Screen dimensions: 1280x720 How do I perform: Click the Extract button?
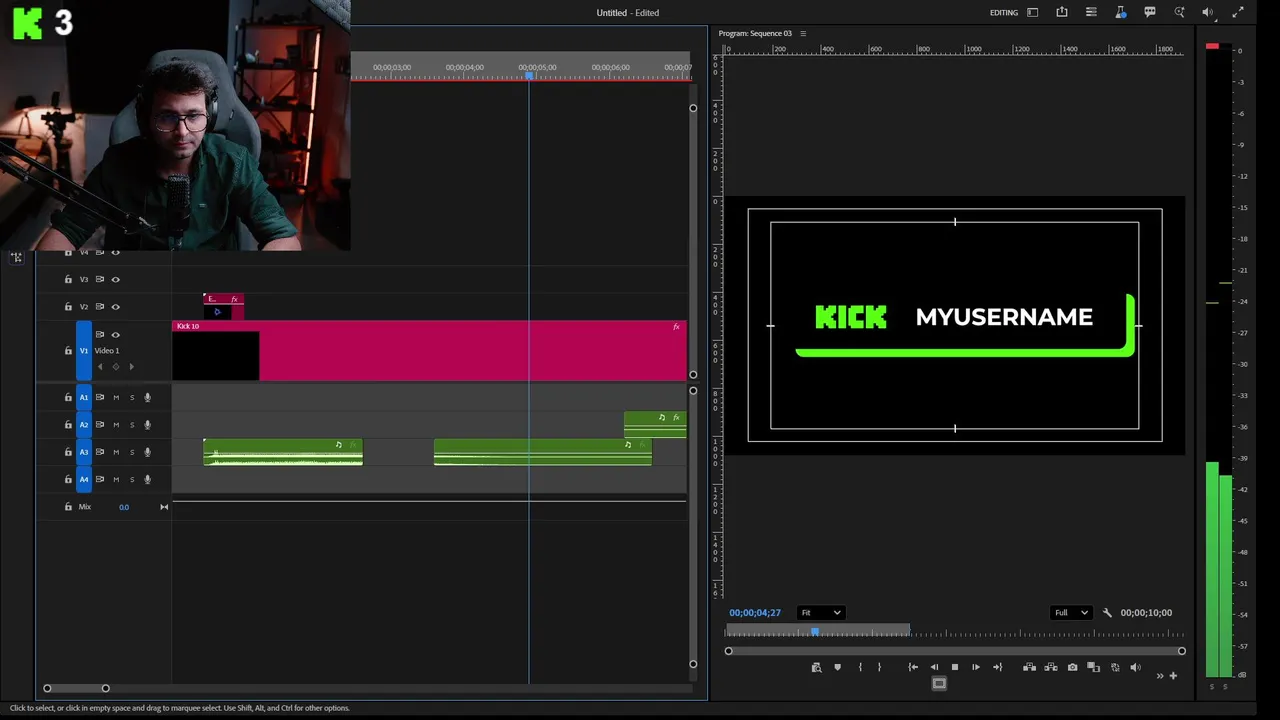click(1051, 667)
